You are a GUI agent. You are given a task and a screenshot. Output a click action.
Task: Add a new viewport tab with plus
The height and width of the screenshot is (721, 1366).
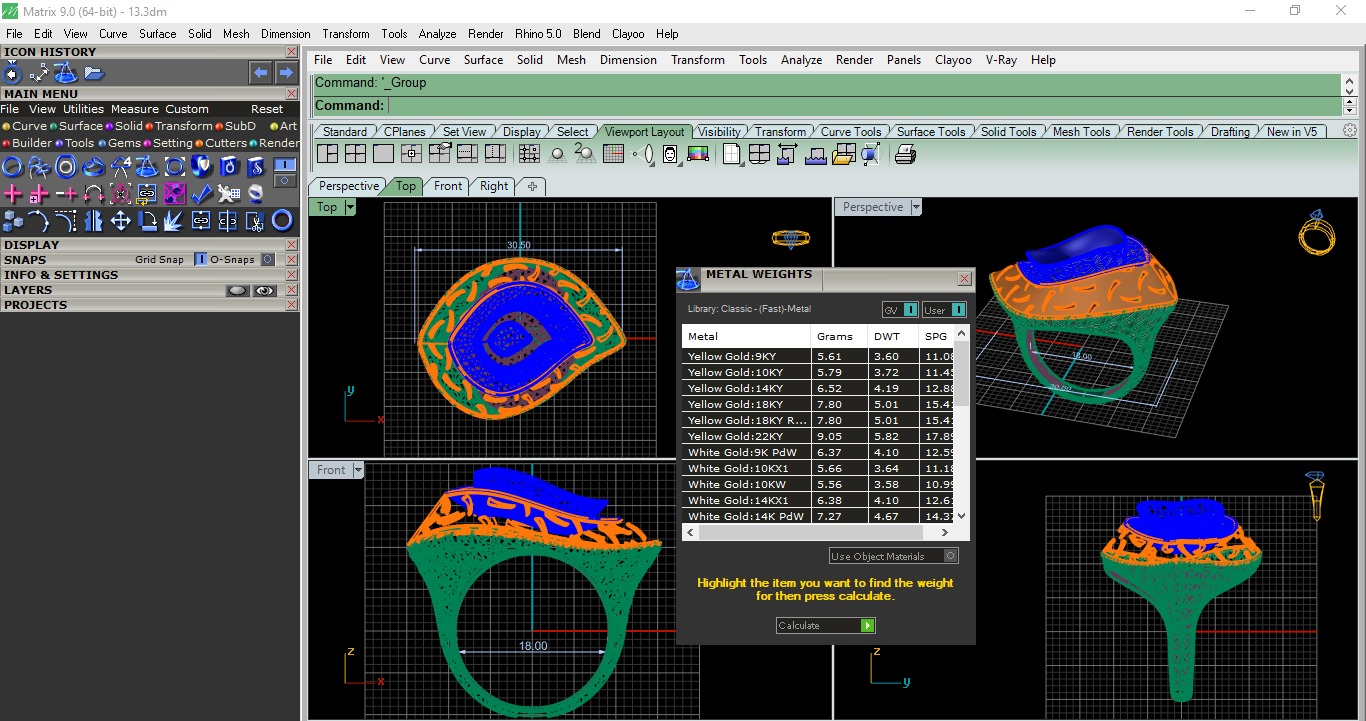click(x=532, y=186)
